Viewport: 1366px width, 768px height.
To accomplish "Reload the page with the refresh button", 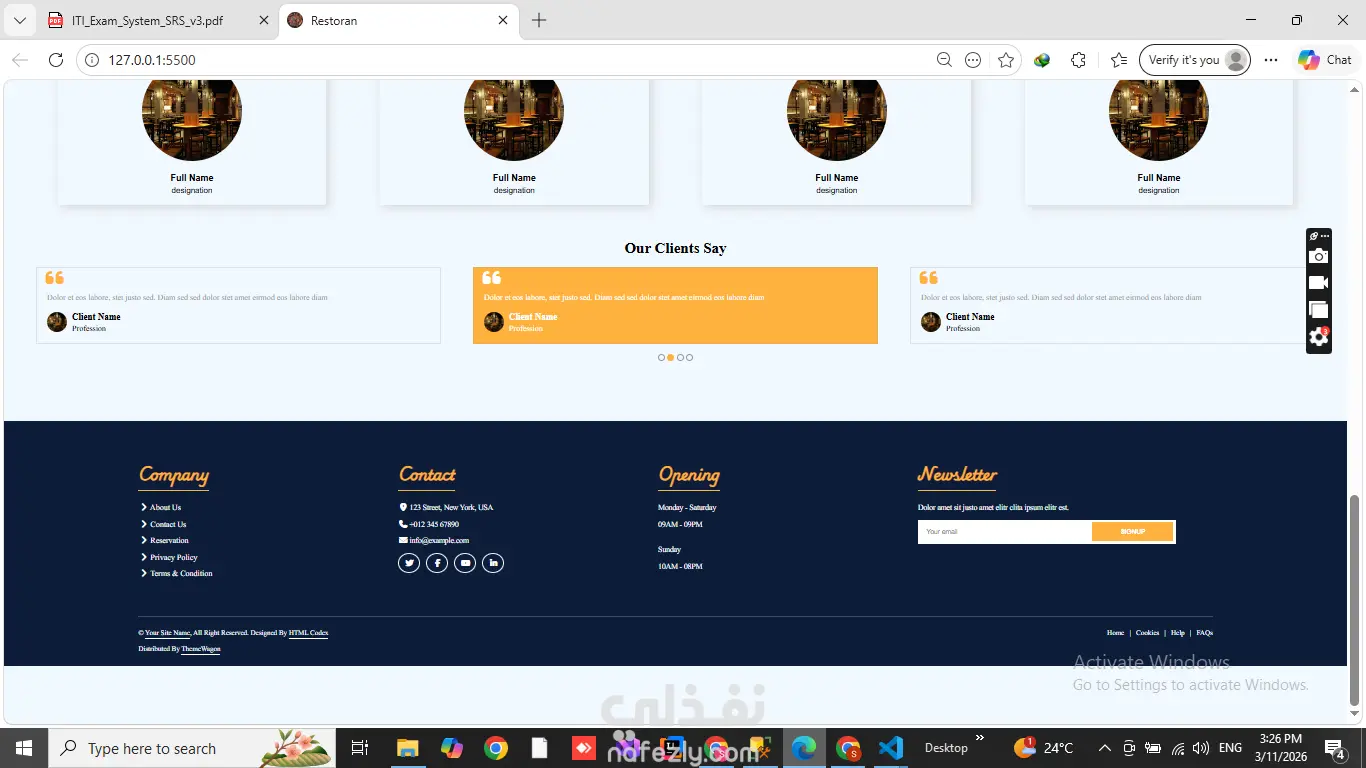I will pyautogui.click(x=56, y=60).
